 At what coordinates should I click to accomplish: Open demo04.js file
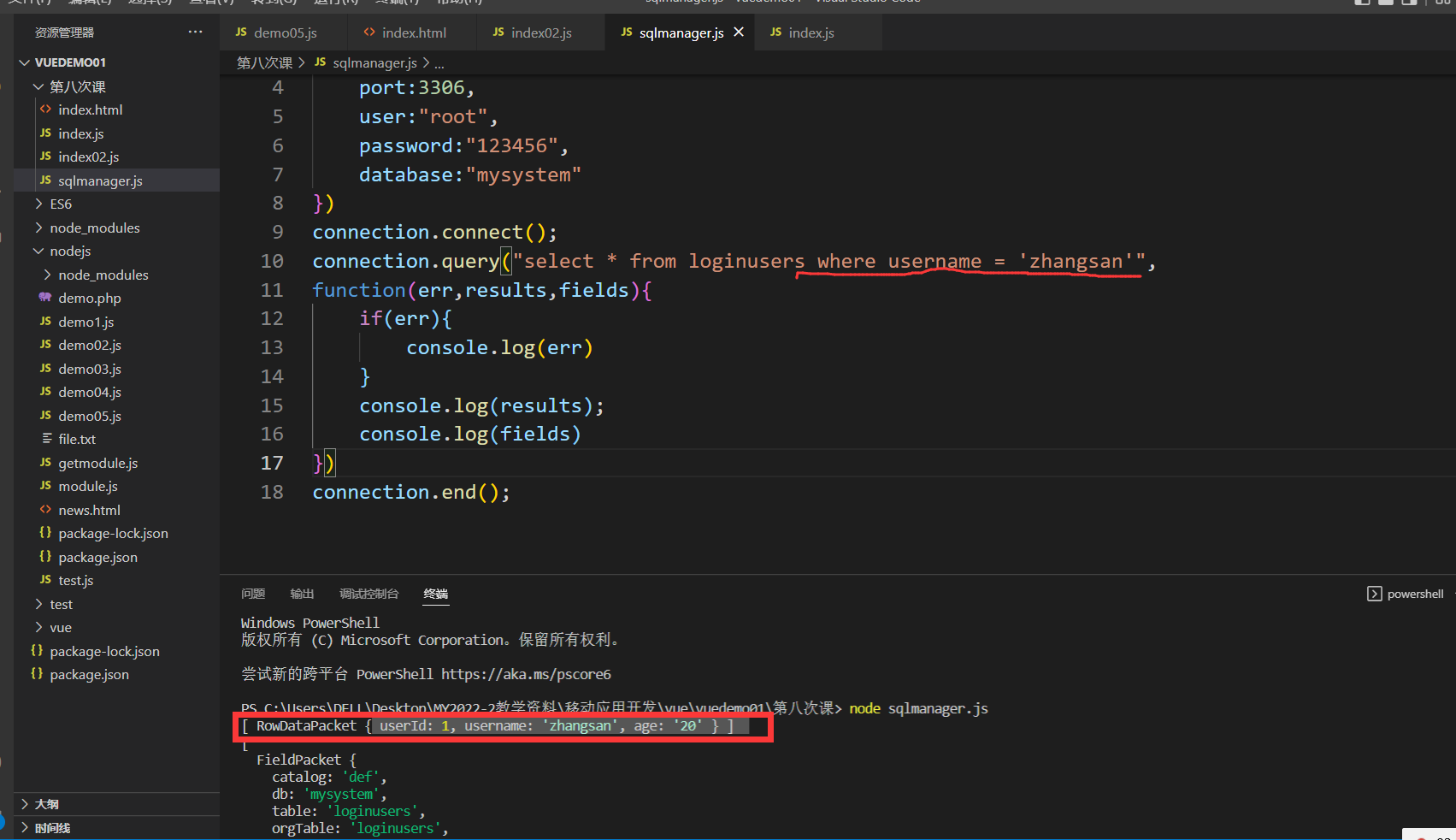(x=116, y=392)
